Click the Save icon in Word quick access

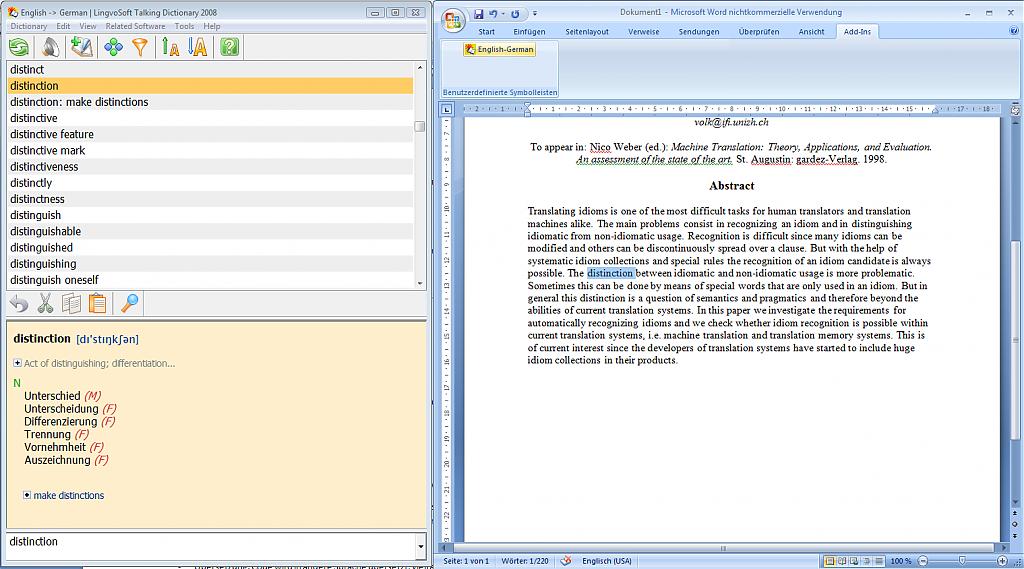click(479, 14)
